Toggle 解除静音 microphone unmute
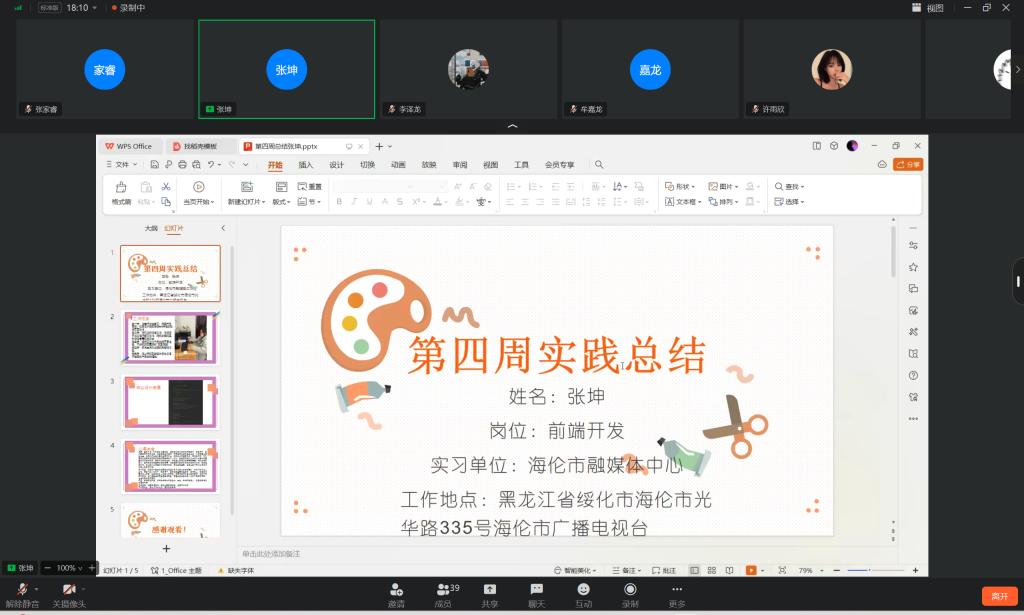 click(x=22, y=590)
